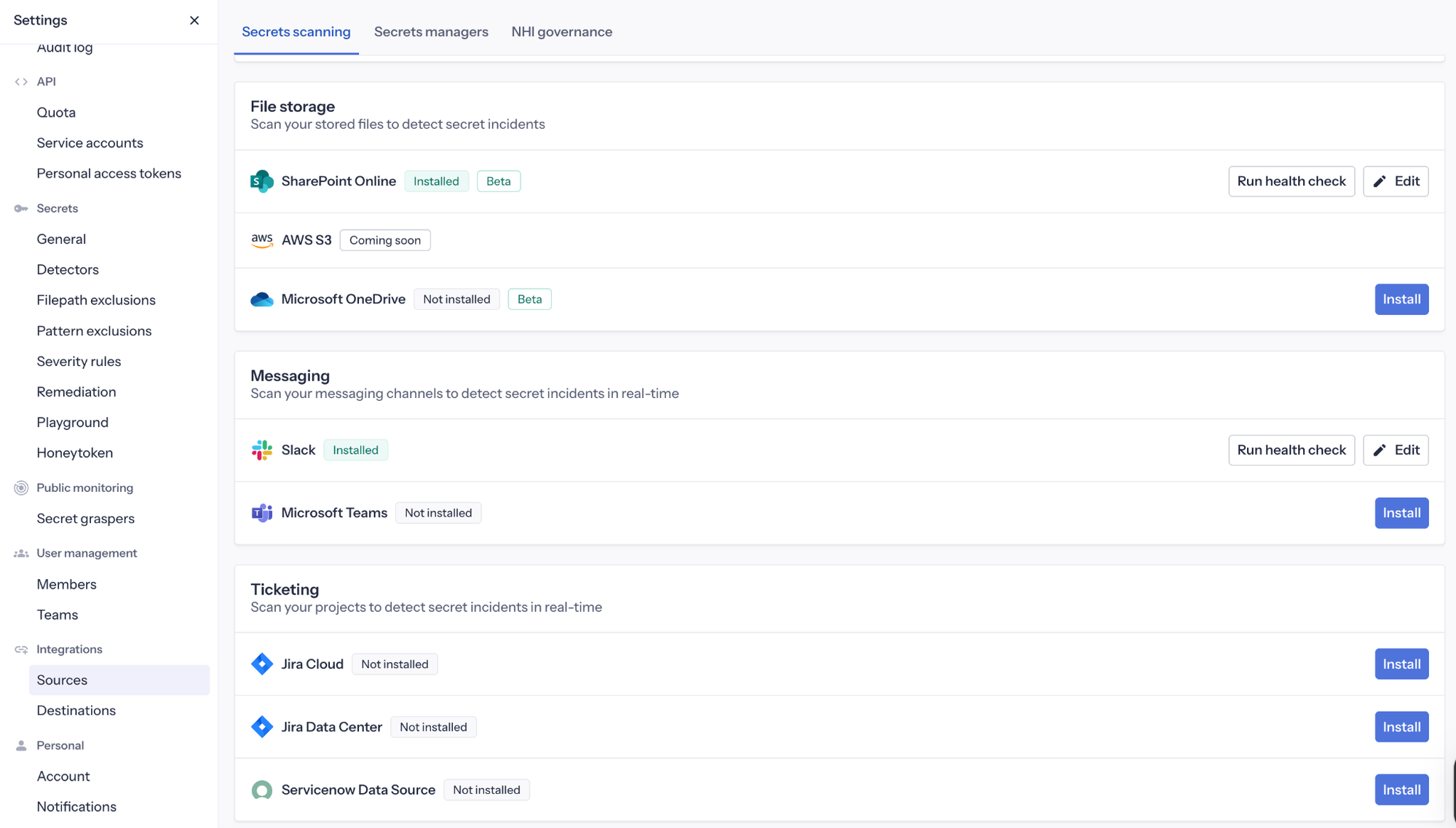Close the Settings panel with X
The width and height of the screenshot is (1456, 828).
pos(194,20)
